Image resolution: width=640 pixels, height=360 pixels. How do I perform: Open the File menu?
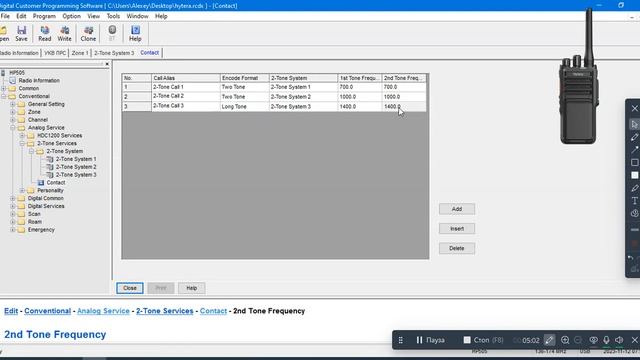coord(5,16)
